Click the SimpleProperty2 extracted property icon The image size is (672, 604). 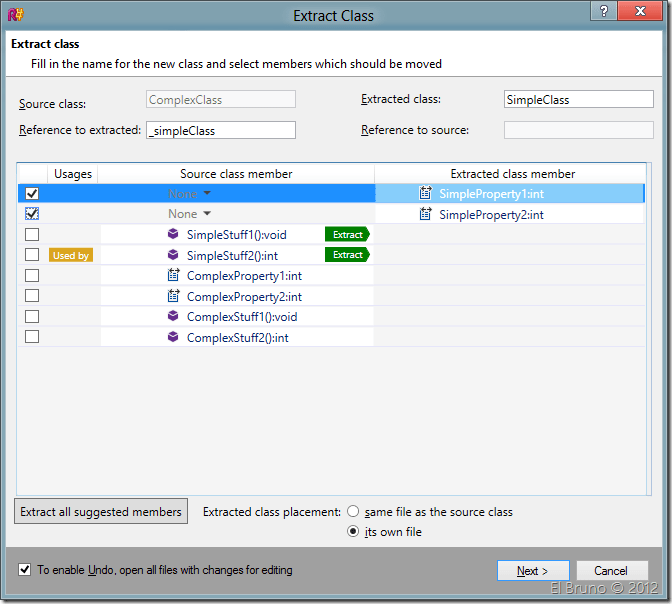[x=425, y=214]
